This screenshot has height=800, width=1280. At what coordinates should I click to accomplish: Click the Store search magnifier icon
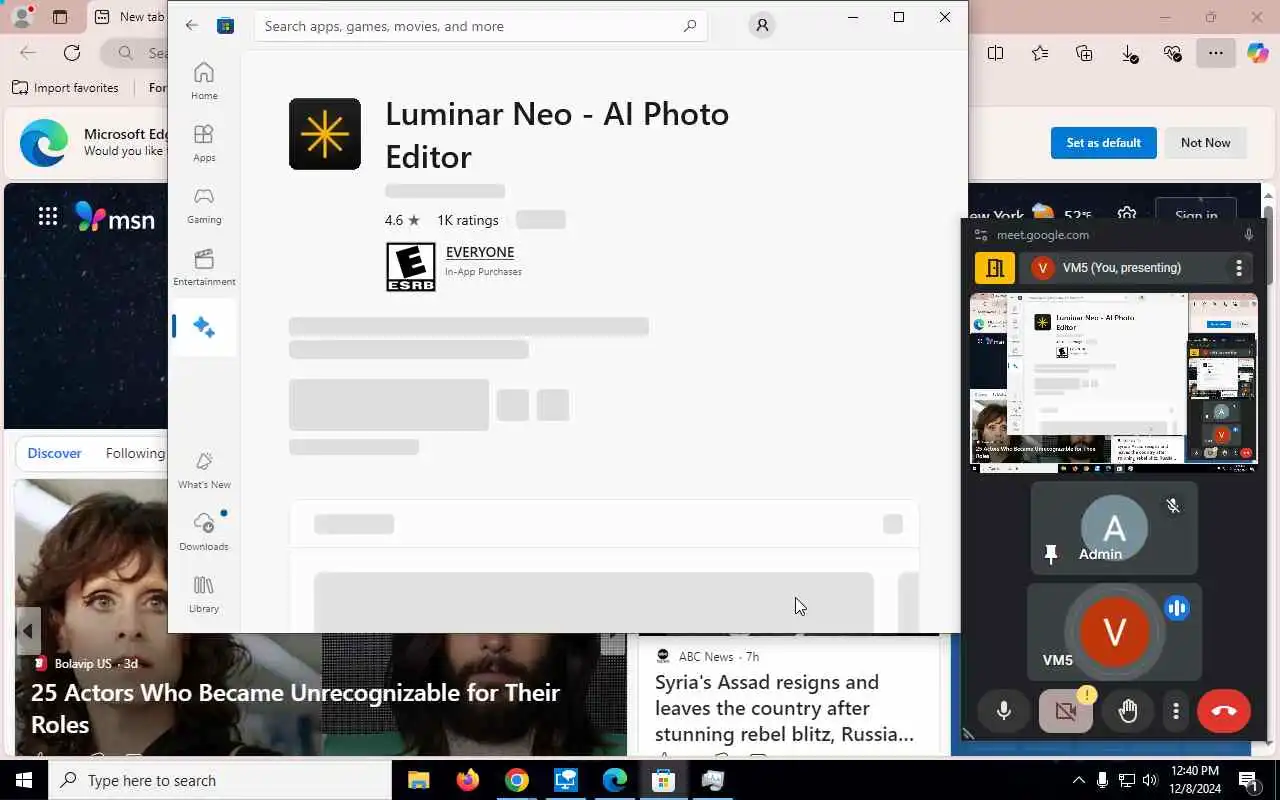(x=689, y=26)
